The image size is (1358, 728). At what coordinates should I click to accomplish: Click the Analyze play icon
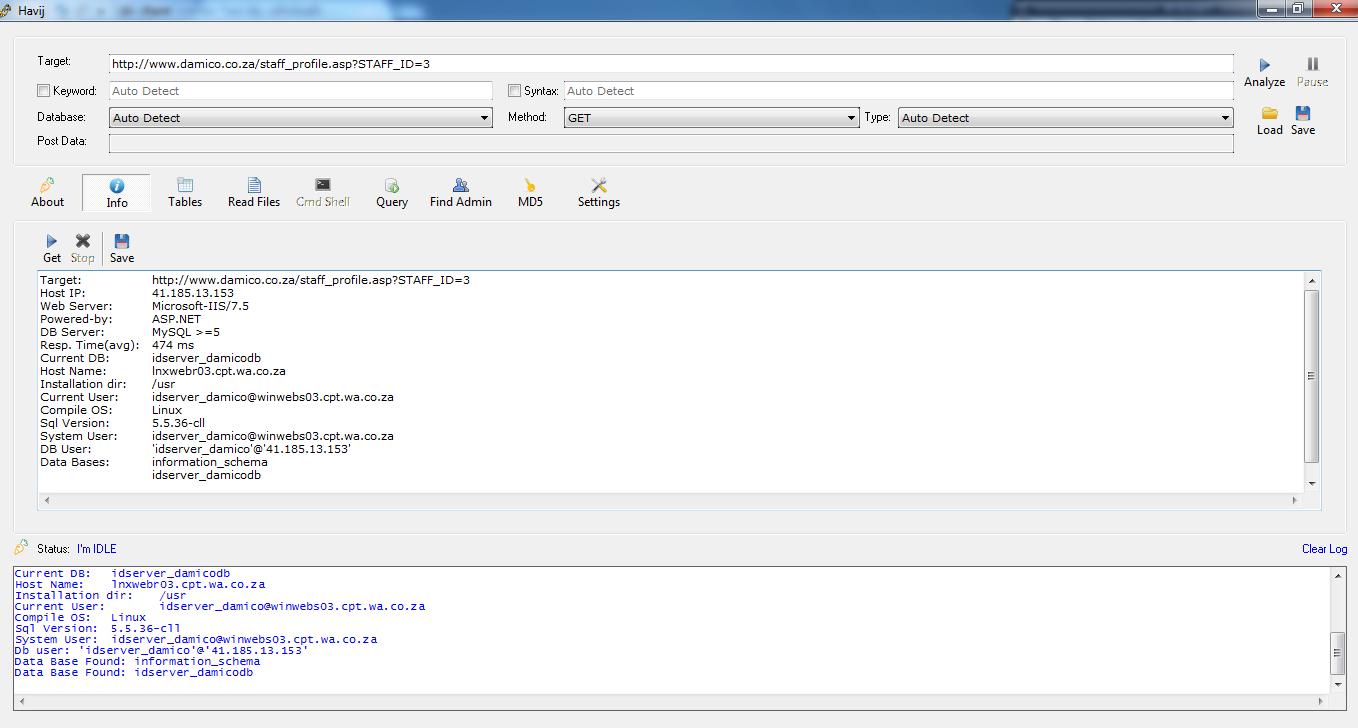pos(1264,65)
